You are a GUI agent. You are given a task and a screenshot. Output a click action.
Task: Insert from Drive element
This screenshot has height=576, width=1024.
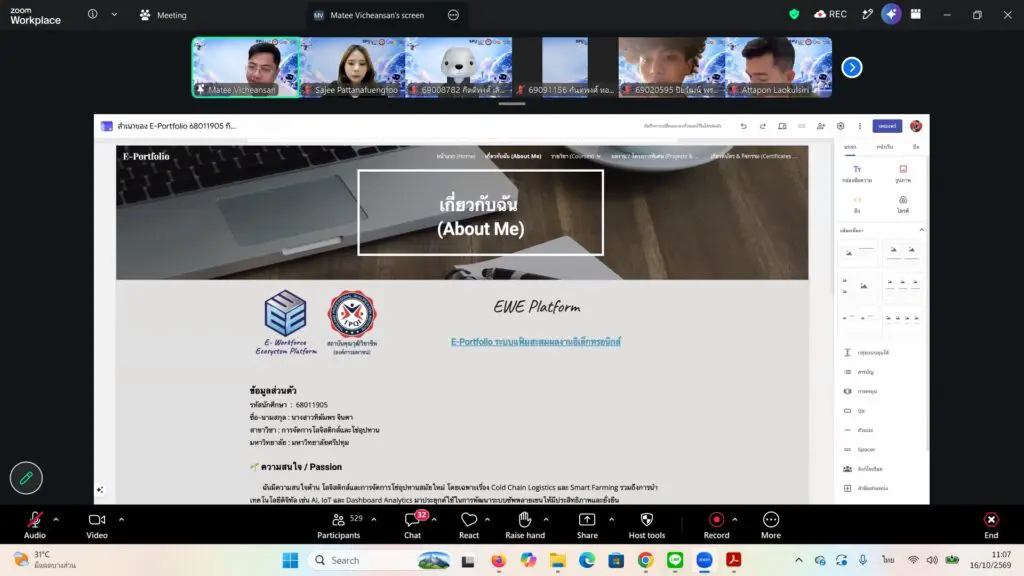click(903, 204)
